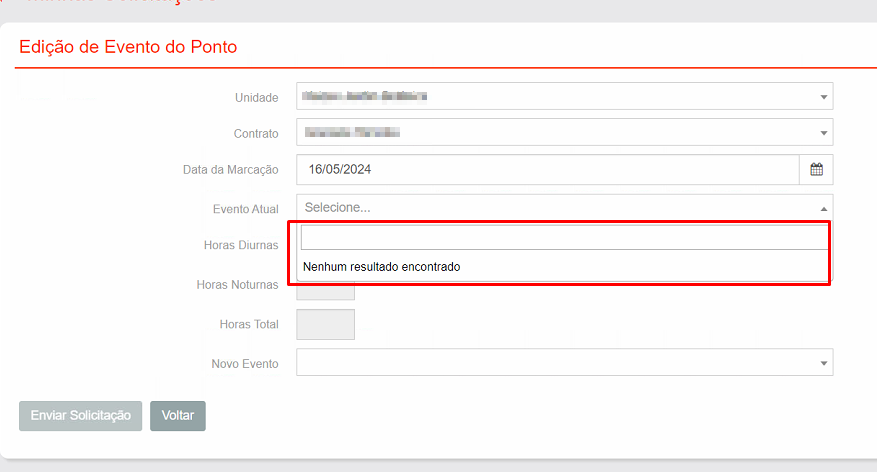Click the Data da Marcação label
877x472 pixels.
click(230, 170)
